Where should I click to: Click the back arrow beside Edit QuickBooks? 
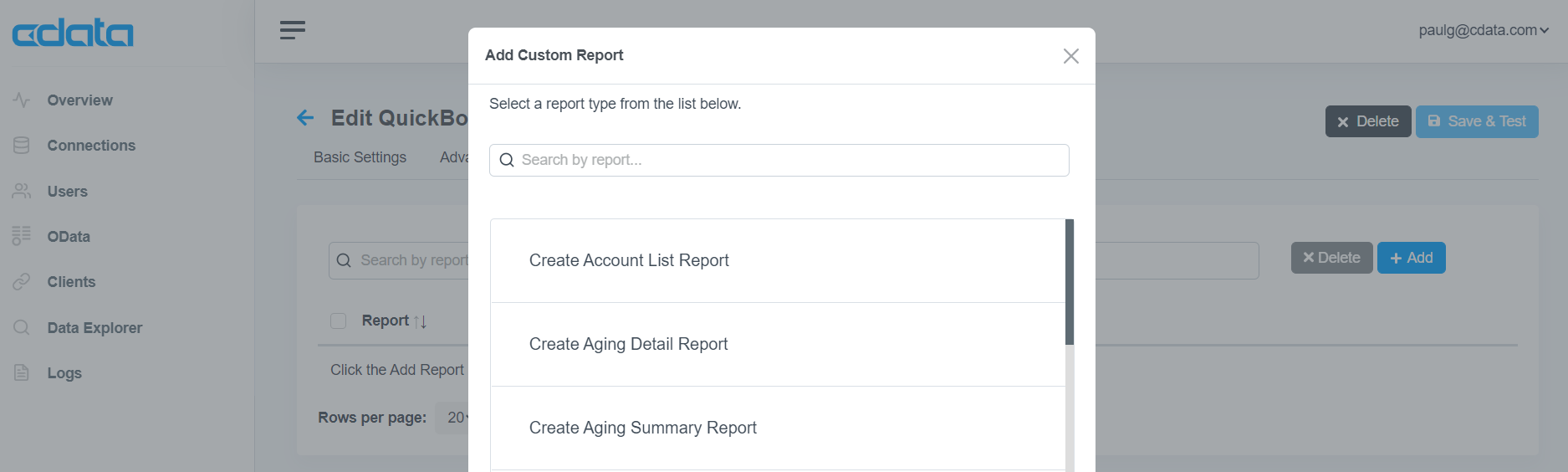(305, 118)
